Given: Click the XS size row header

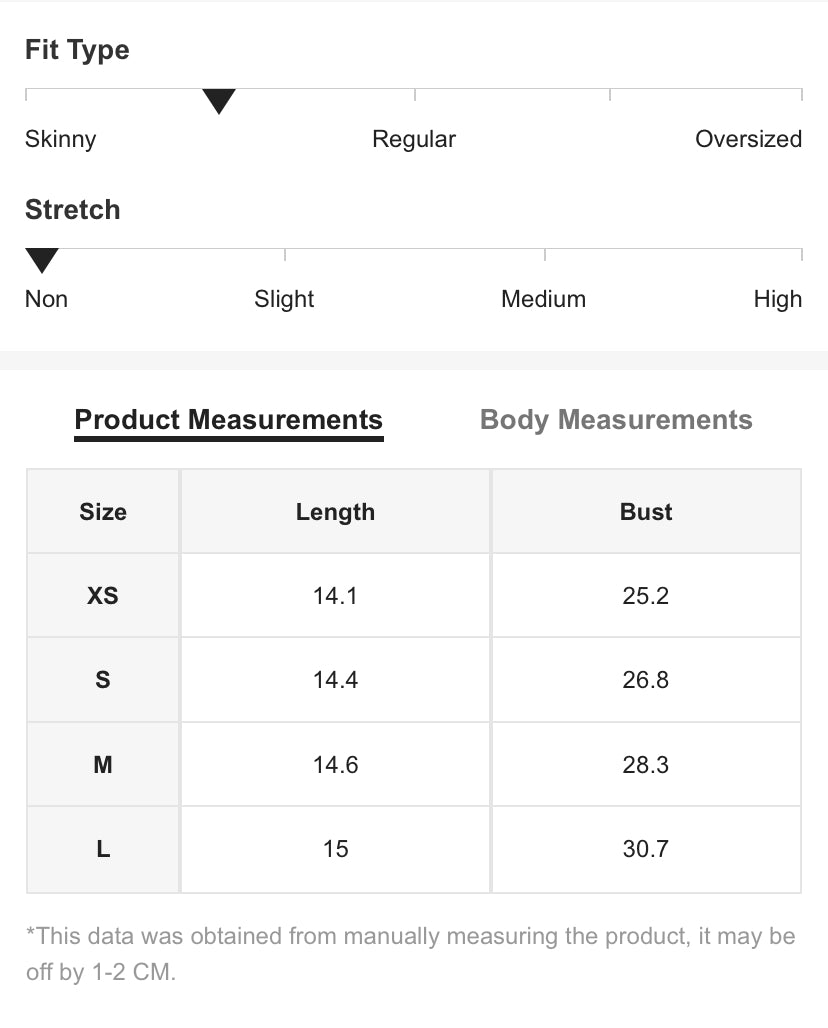Looking at the screenshot, I should coord(103,596).
